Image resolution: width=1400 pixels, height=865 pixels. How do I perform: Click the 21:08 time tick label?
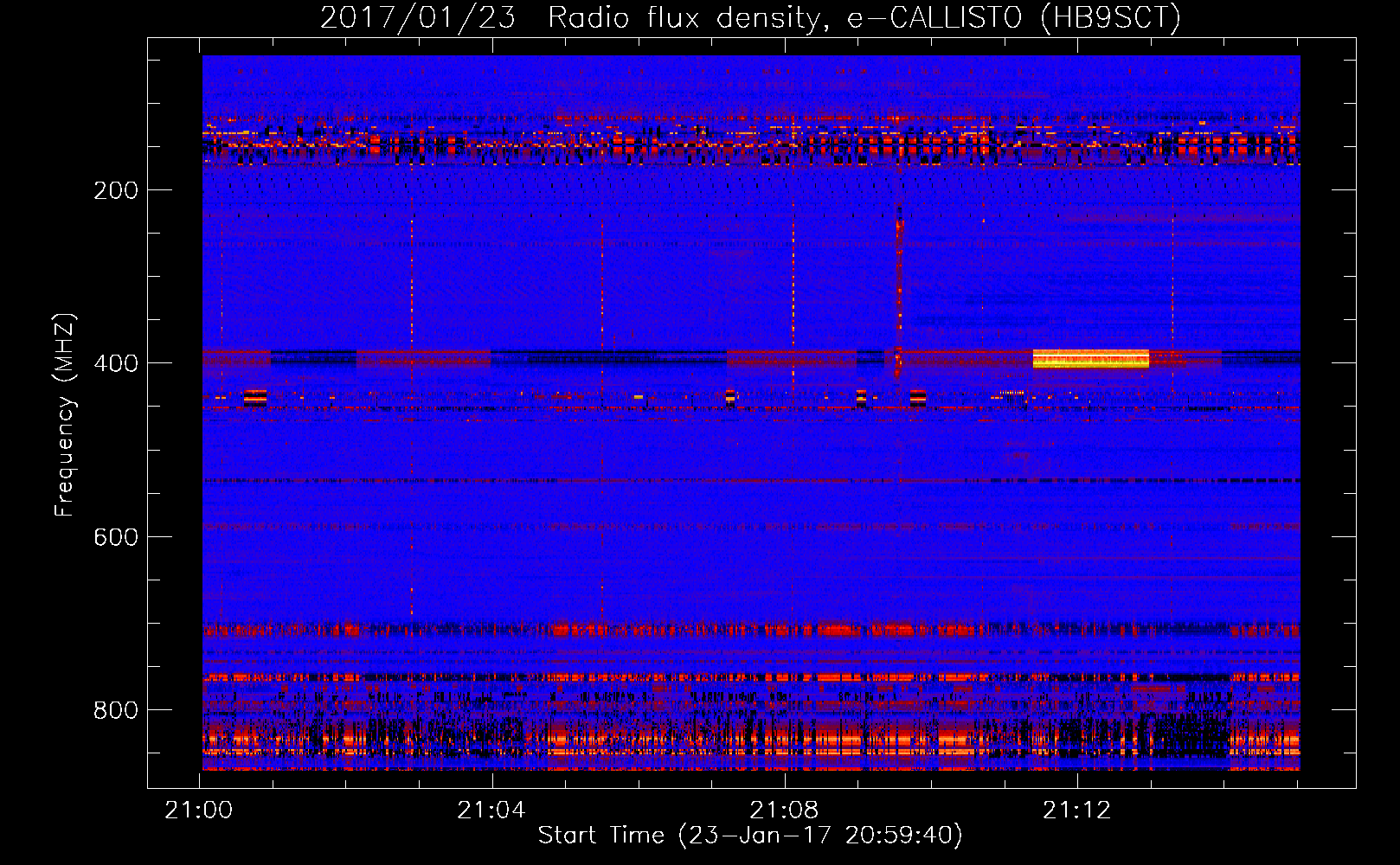point(784,810)
